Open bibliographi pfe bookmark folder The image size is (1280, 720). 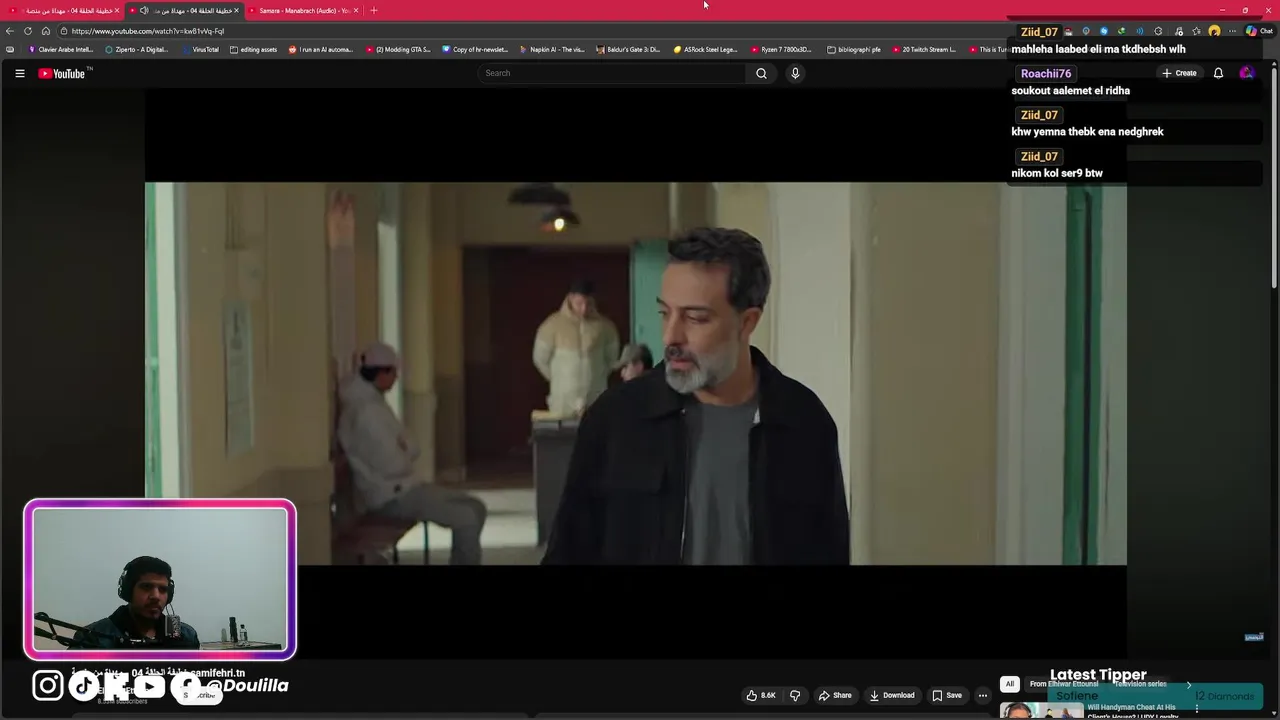(x=854, y=49)
